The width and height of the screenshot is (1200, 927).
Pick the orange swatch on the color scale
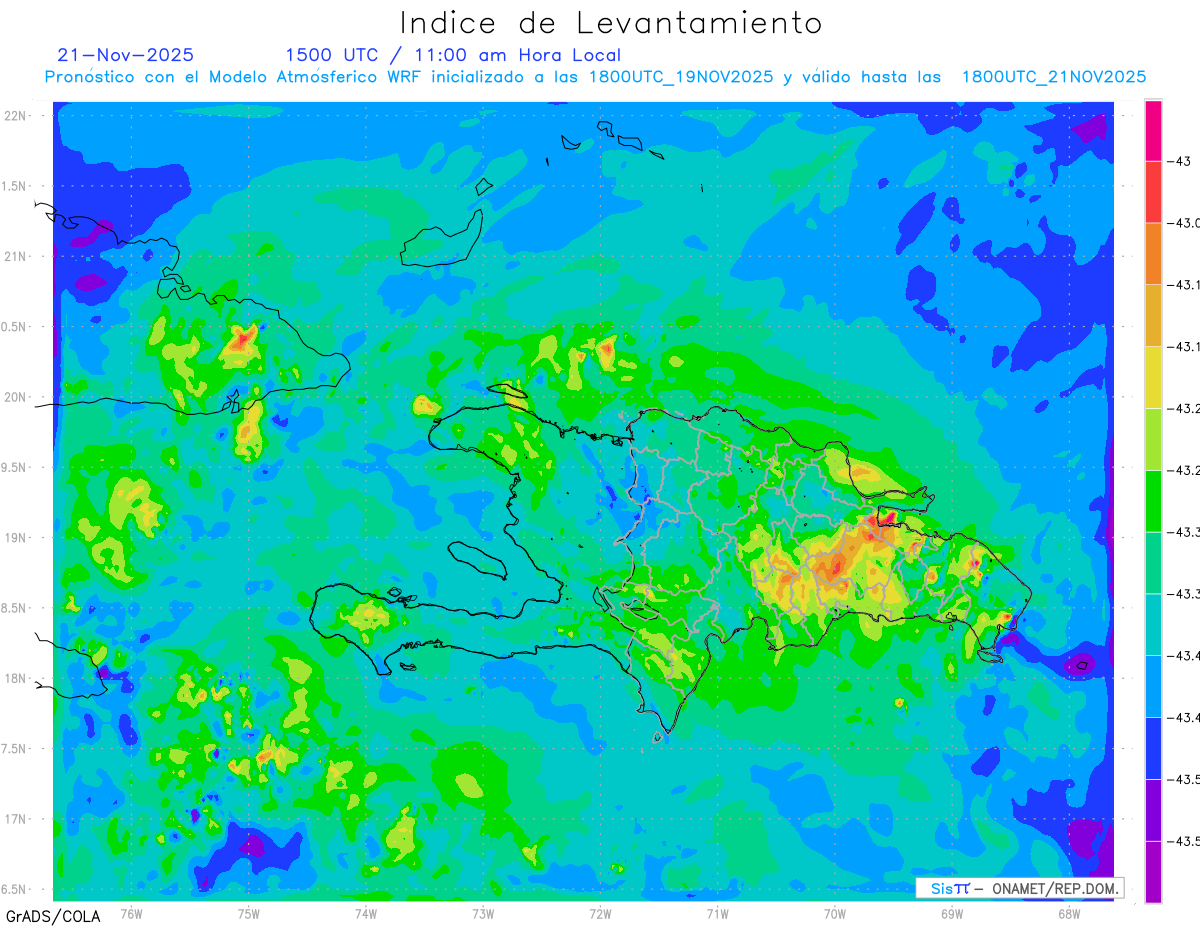(1153, 254)
